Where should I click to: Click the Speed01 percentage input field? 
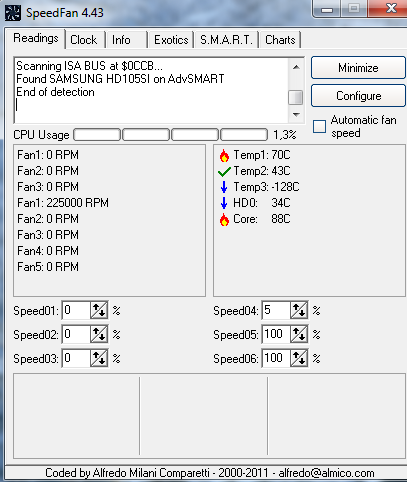coord(76,311)
